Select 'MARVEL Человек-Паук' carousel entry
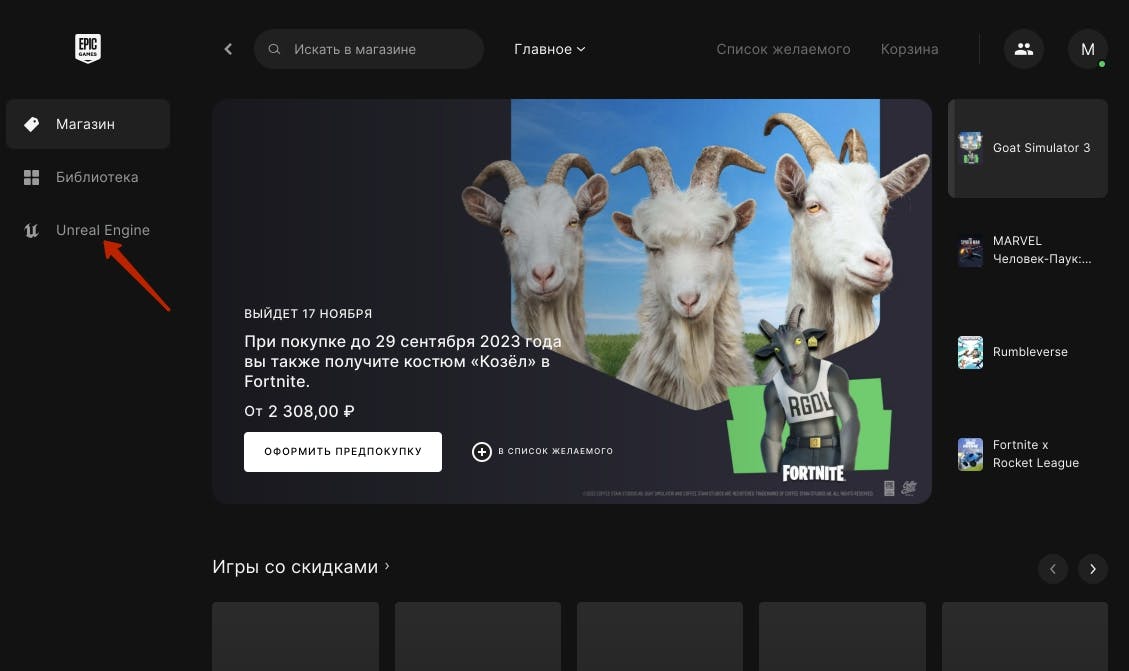1129x671 pixels. pos(1027,250)
